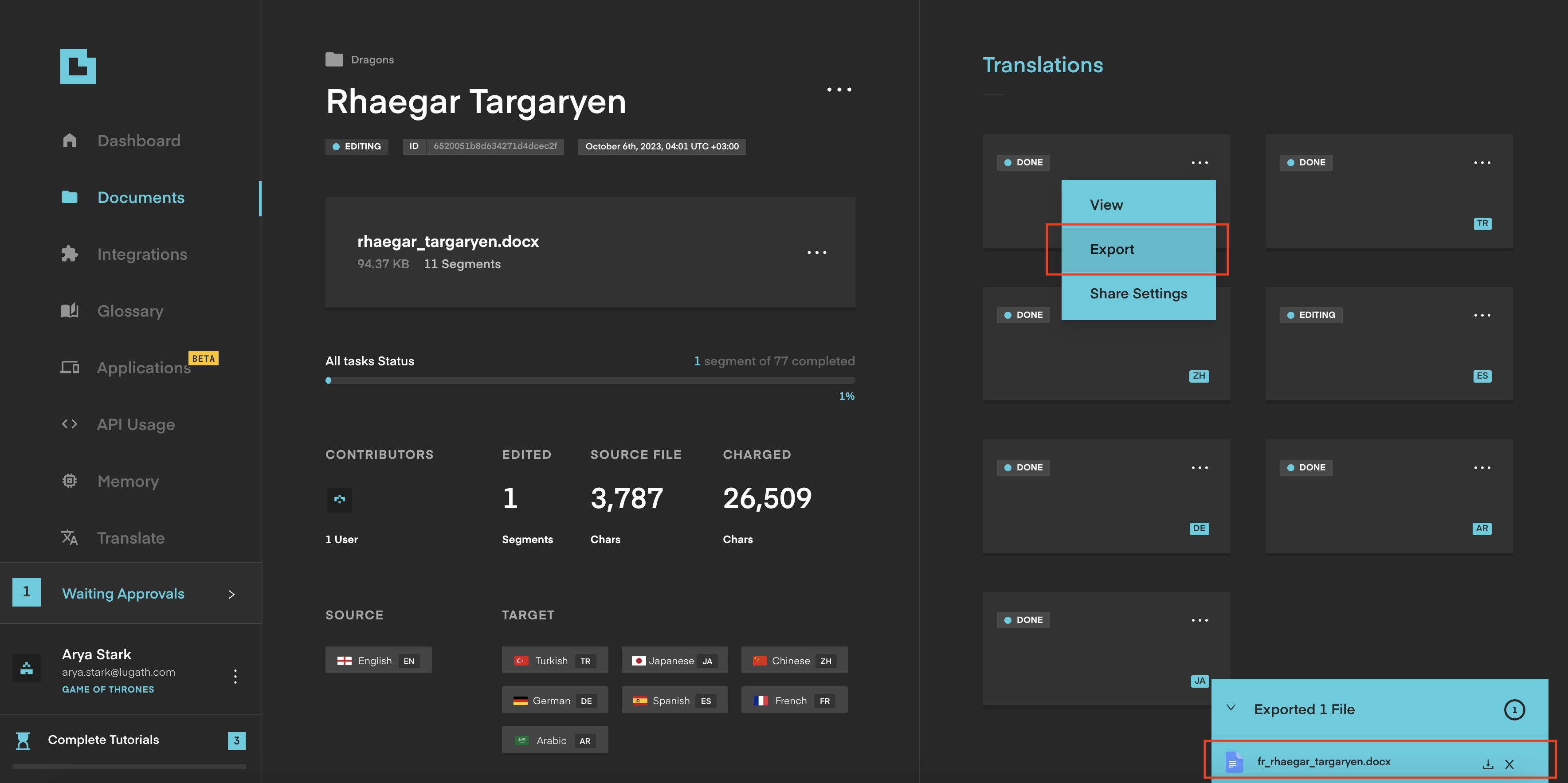Click the Lugath logo icon

(78, 67)
